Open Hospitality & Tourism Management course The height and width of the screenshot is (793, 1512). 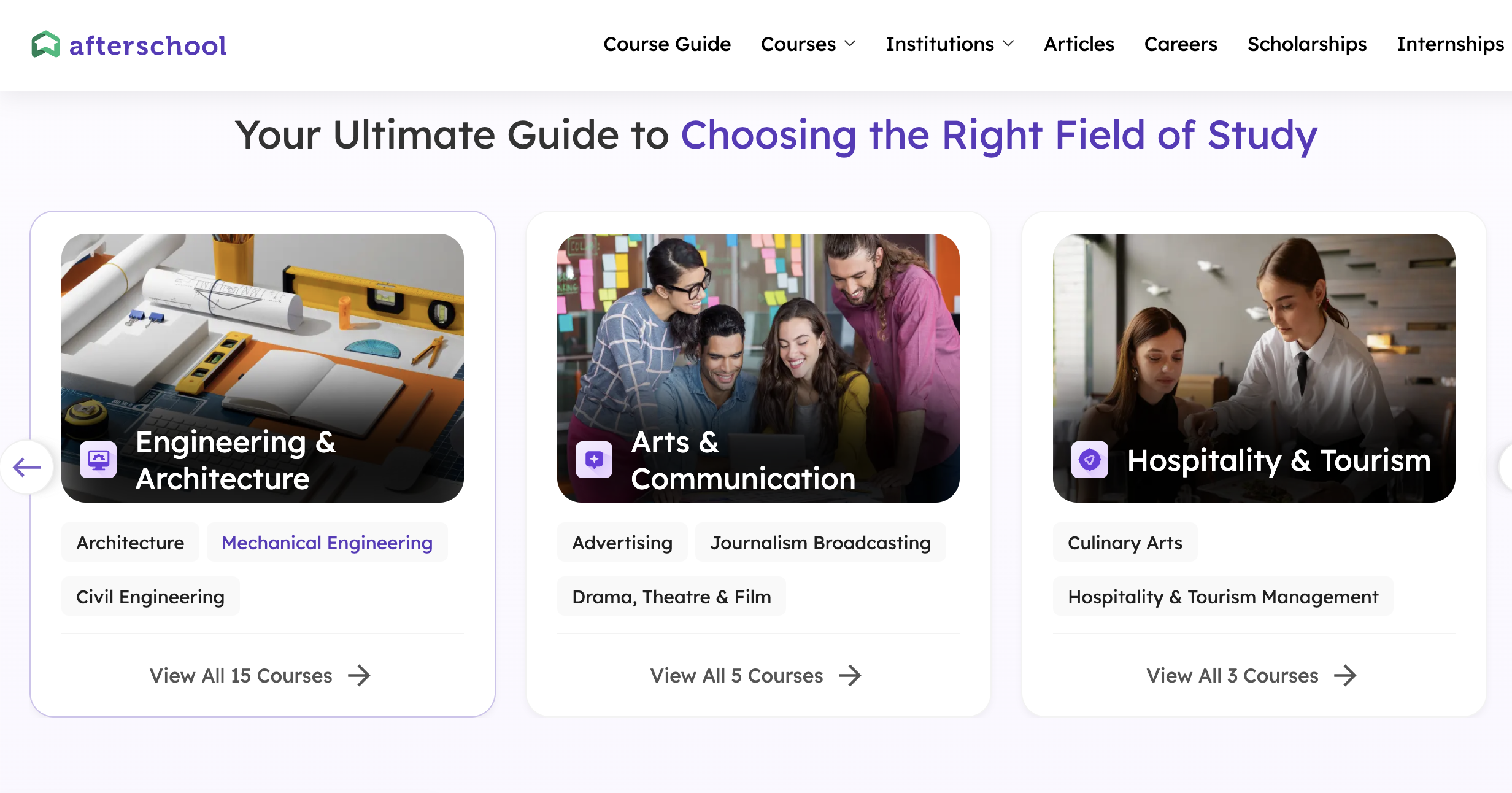(x=1223, y=597)
